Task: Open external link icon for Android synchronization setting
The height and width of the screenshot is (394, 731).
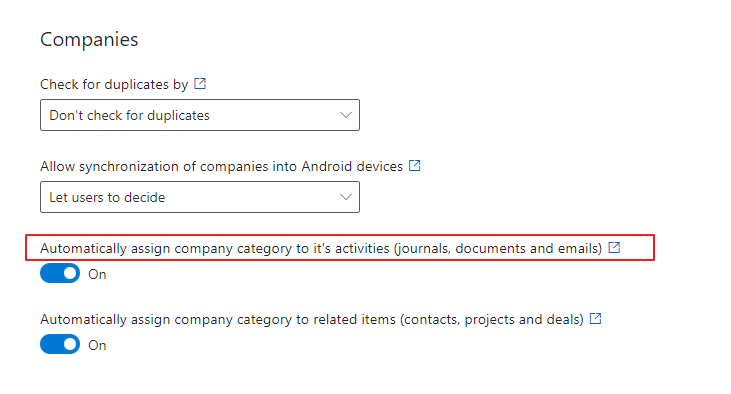Action: coord(414,166)
